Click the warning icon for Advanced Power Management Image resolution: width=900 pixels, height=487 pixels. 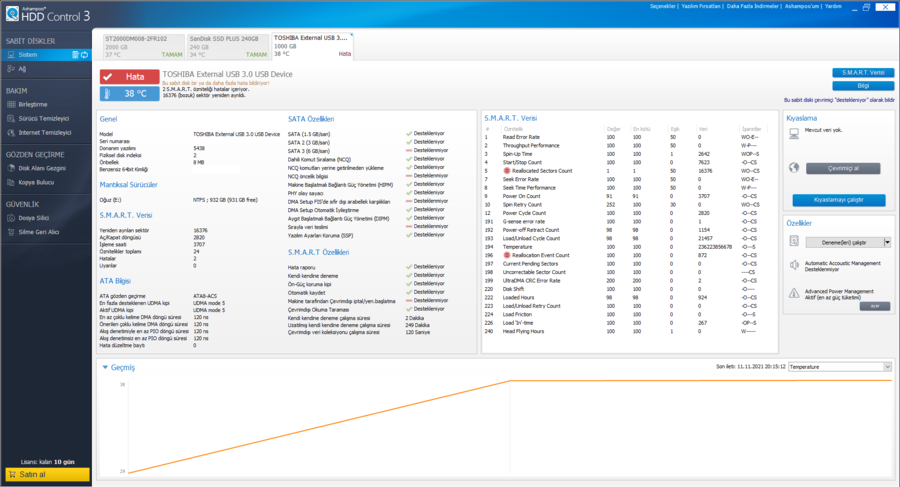(794, 293)
